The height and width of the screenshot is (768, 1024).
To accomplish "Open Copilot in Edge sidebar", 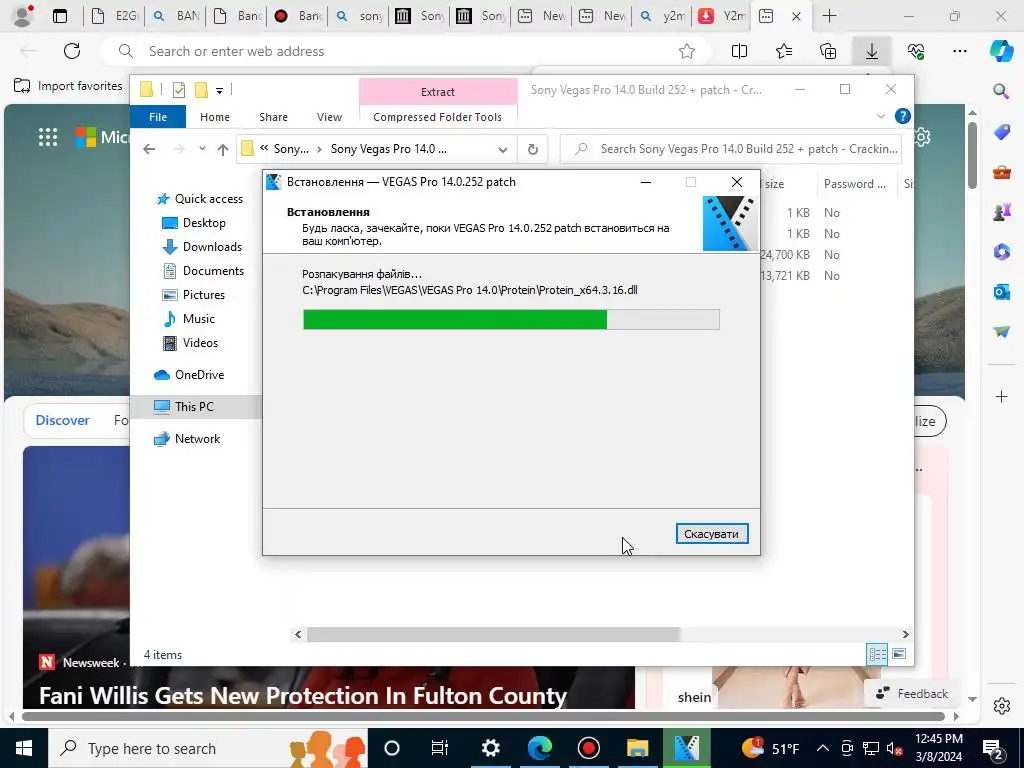I will click(1001, 51).
